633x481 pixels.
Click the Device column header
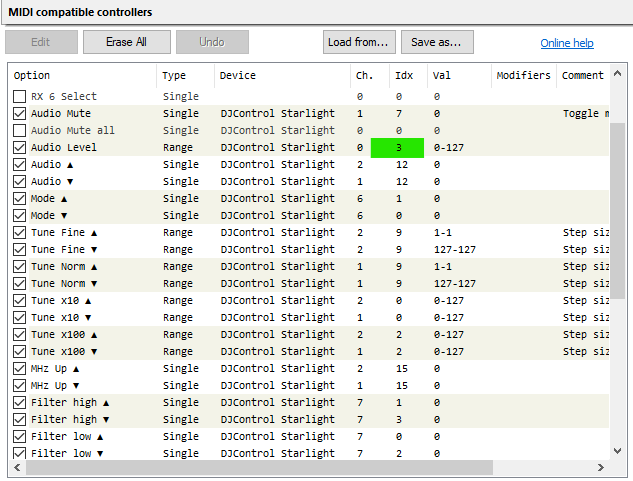280,76
